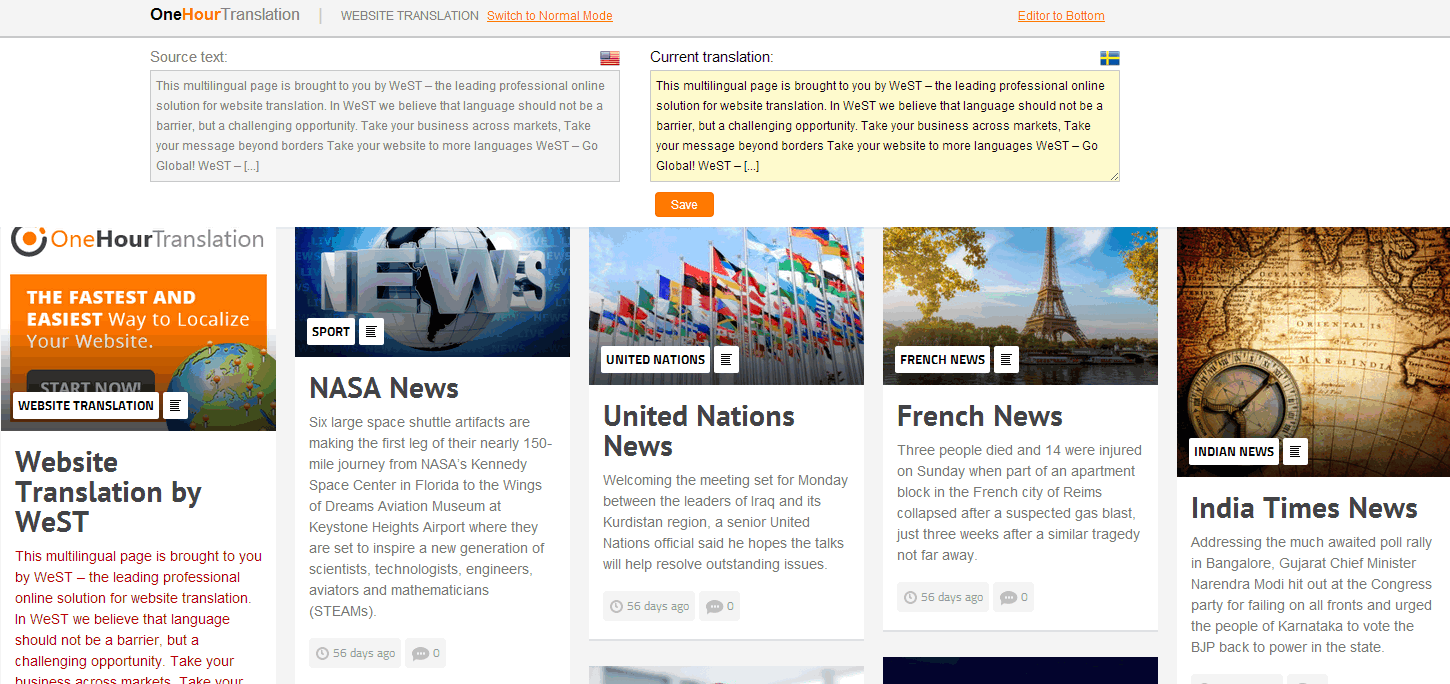
Task: Open the post format icon beside INDIAN NEWS tag
Action: click(x=1295, y=451)
